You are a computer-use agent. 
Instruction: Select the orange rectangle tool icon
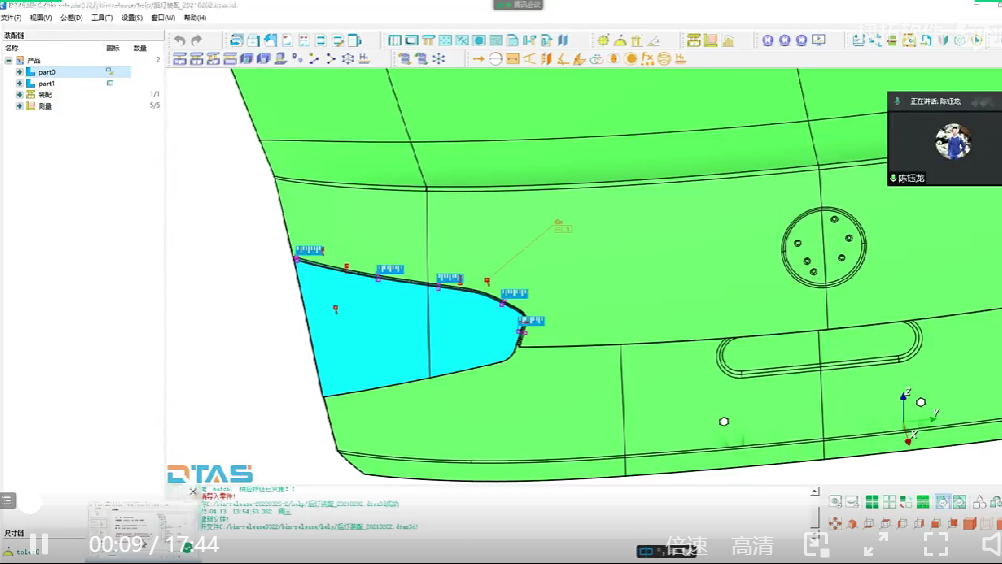coord(513,59)
